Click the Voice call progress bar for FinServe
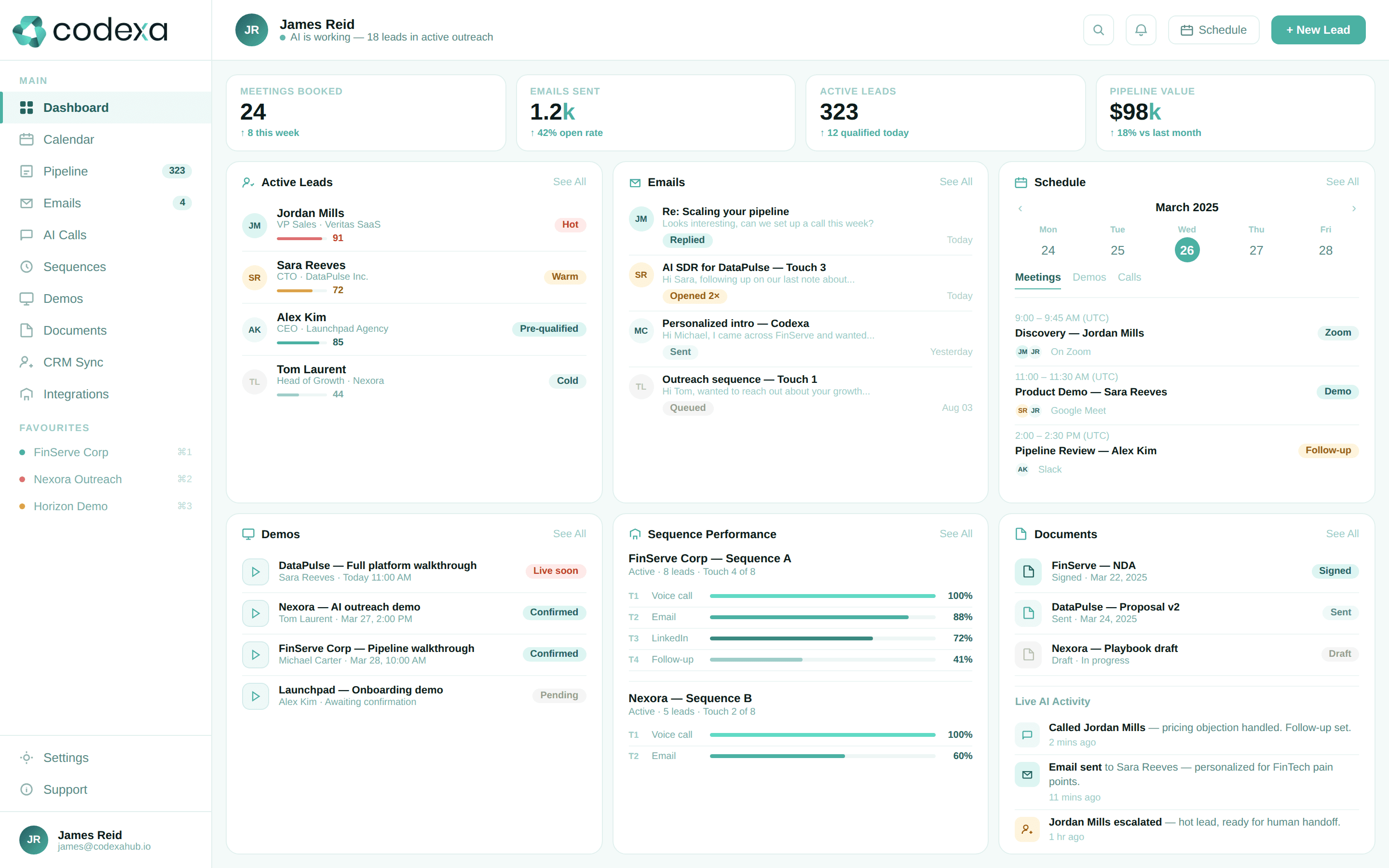This screenshot has width=1389, height=868. tap(822, 596)
